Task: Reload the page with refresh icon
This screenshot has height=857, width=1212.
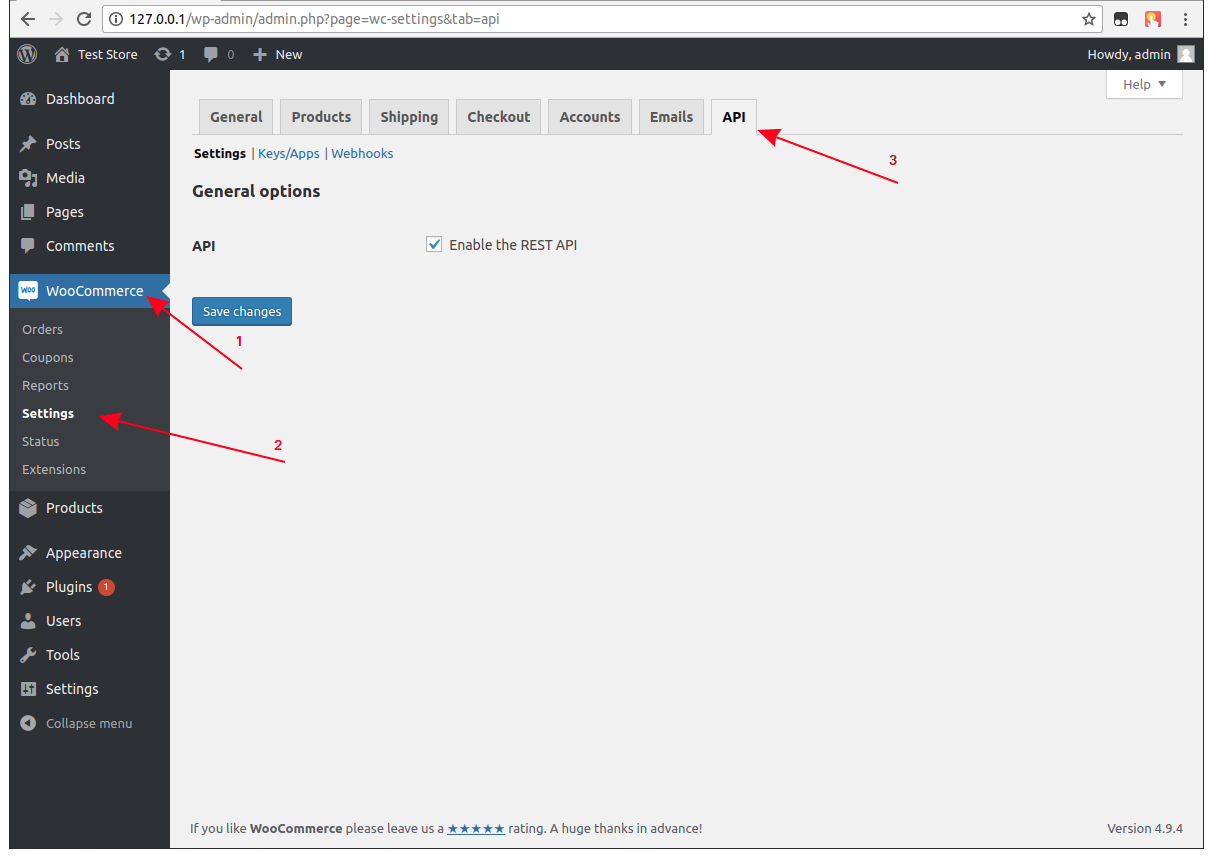Action: pyautogui.click(x=84, y=19)
